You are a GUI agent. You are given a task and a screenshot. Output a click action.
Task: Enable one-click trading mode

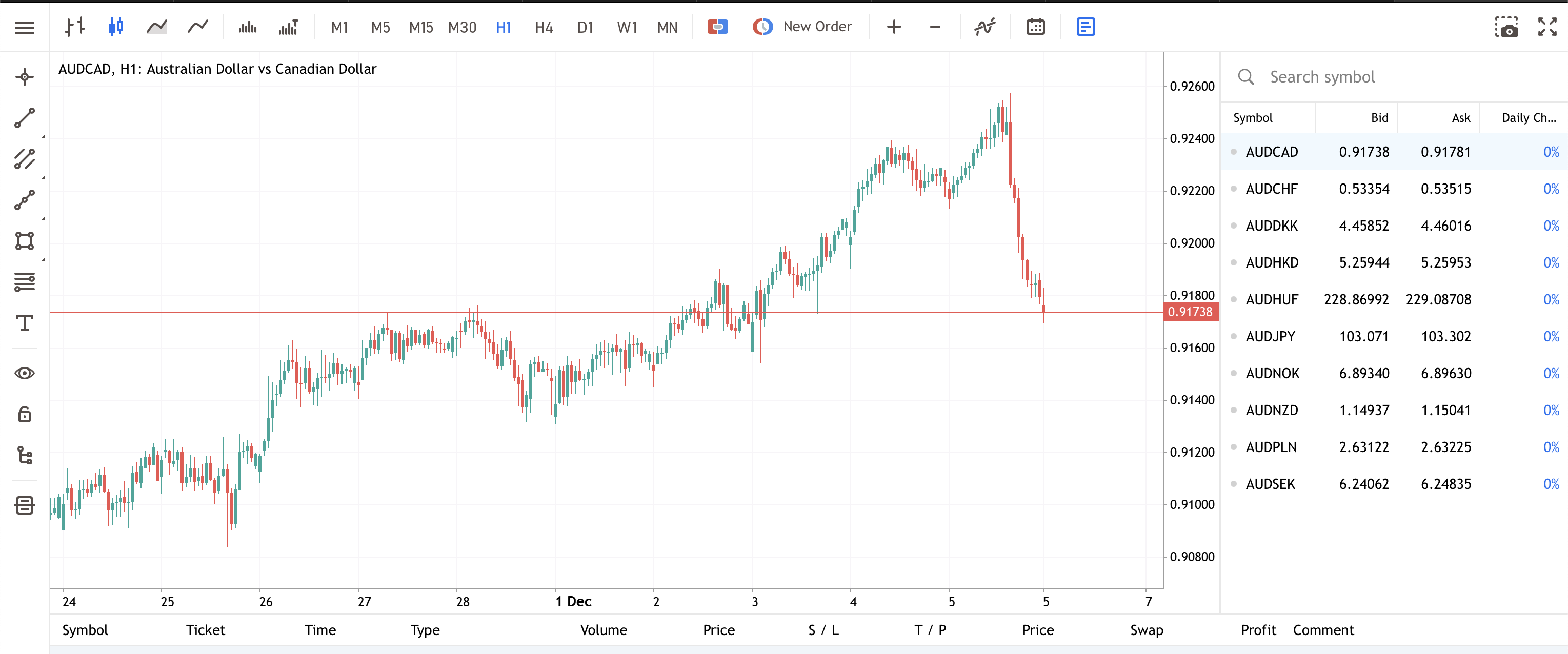pos(718,27)
